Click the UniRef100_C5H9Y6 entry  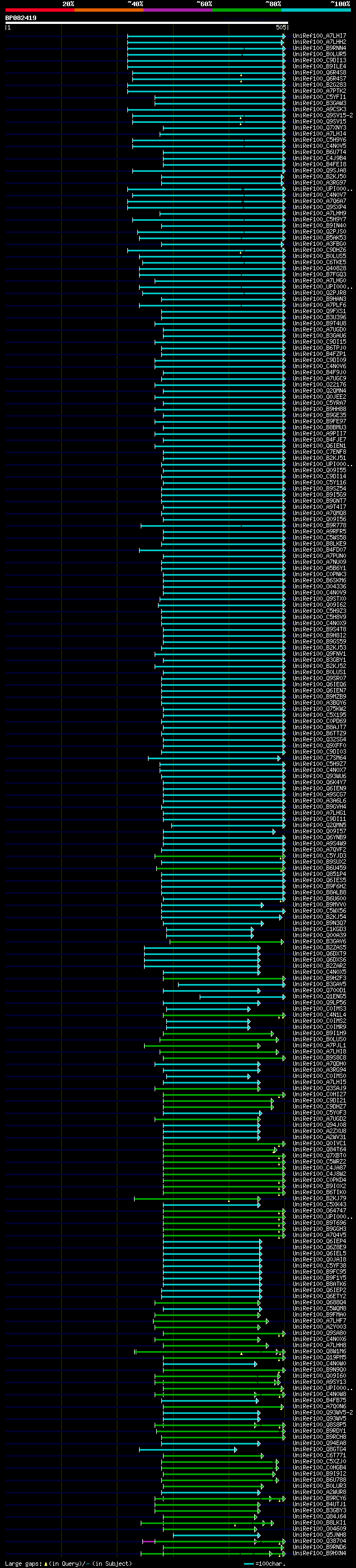[319, 140]
